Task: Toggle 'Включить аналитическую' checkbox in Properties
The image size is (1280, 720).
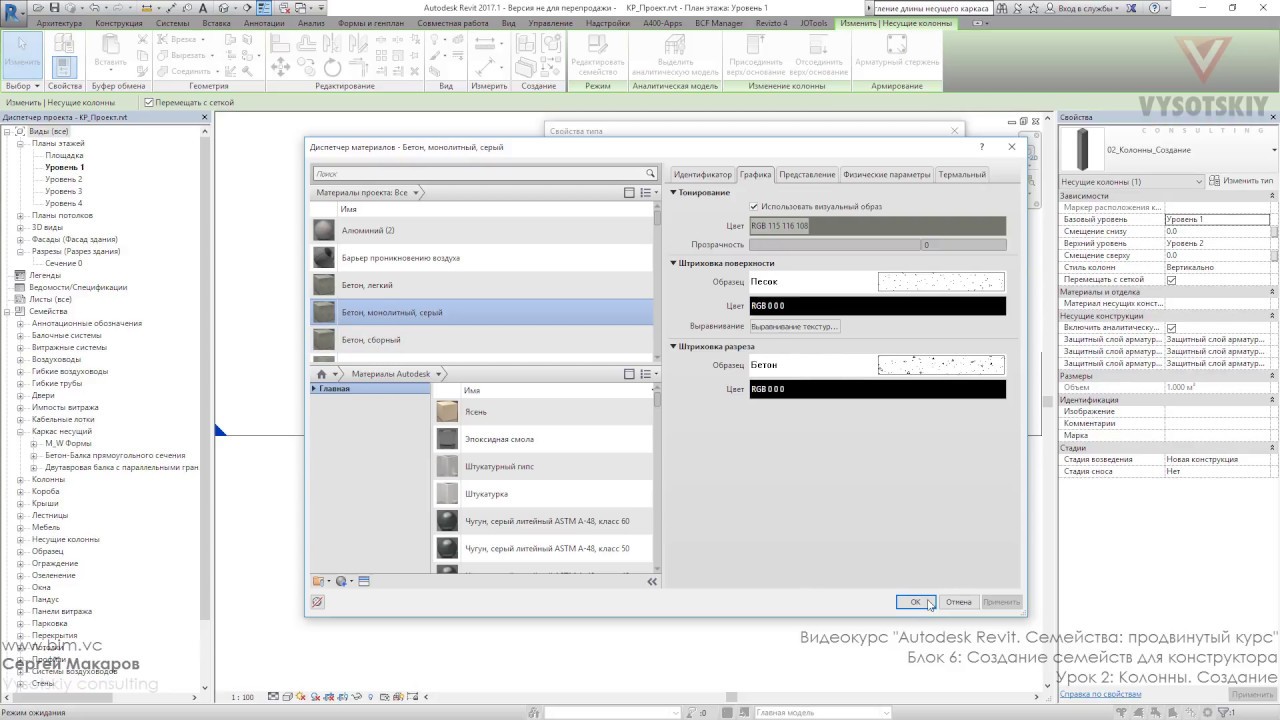Action: pyautogui.click(x=1171, y=328)
